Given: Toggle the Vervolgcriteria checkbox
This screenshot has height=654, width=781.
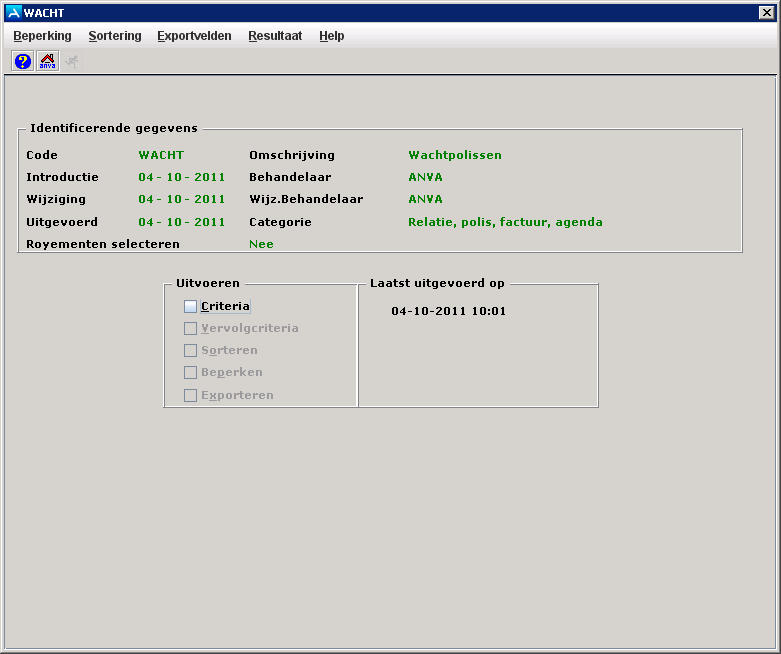Looking at the screenshot, I should click(191, 329).
